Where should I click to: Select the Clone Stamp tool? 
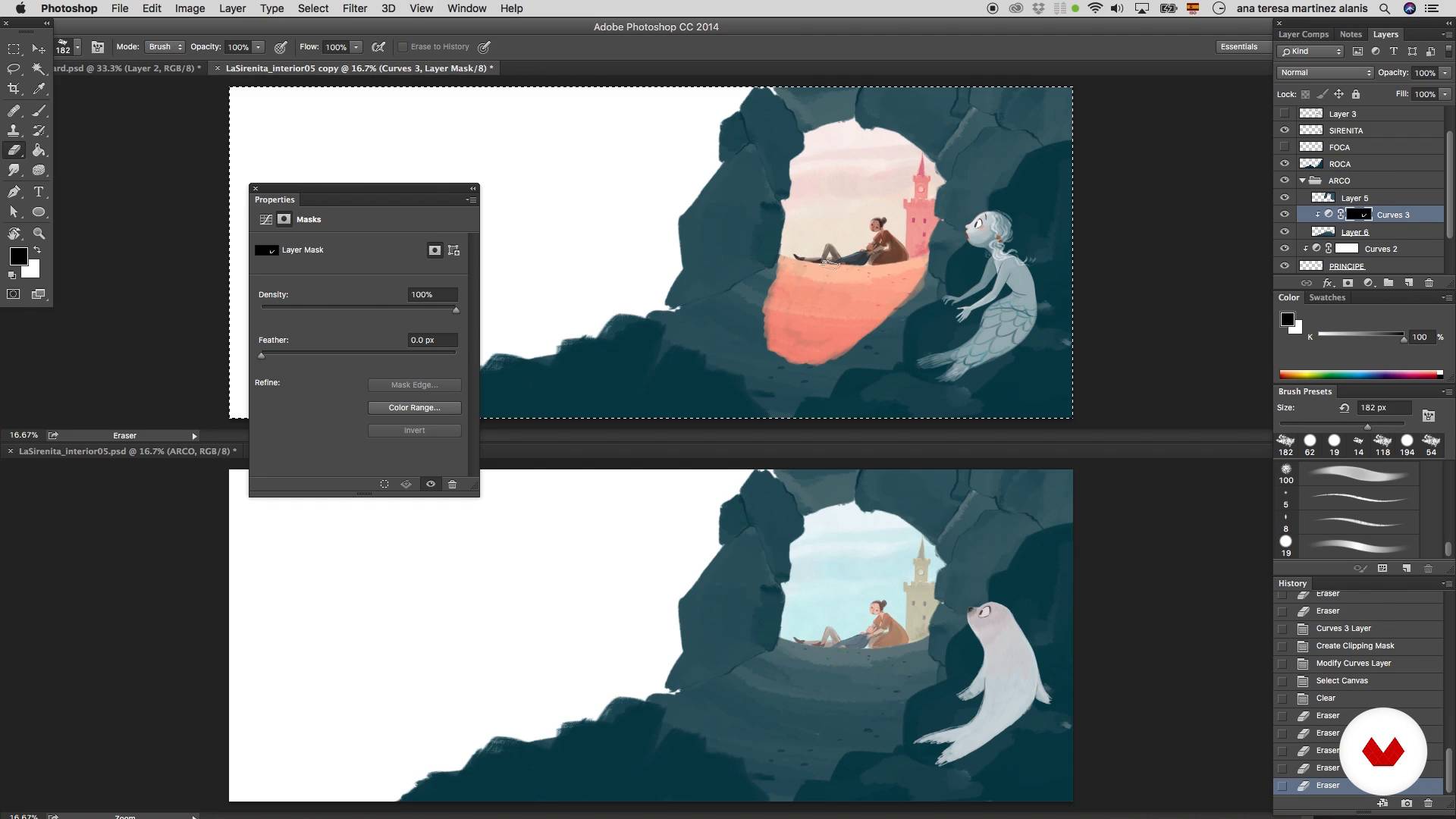14,130
